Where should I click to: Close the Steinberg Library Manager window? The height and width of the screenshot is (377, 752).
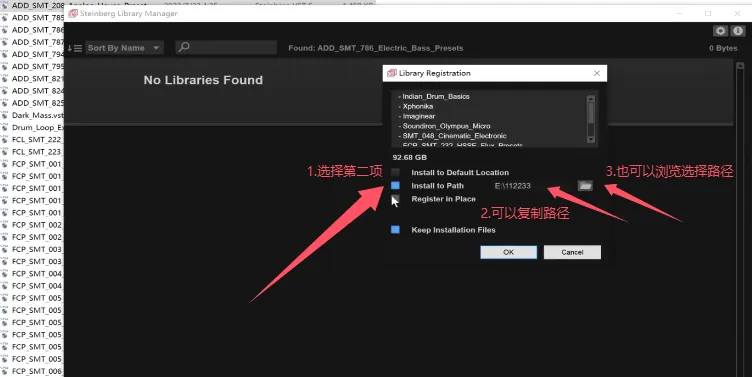[738, 13]
